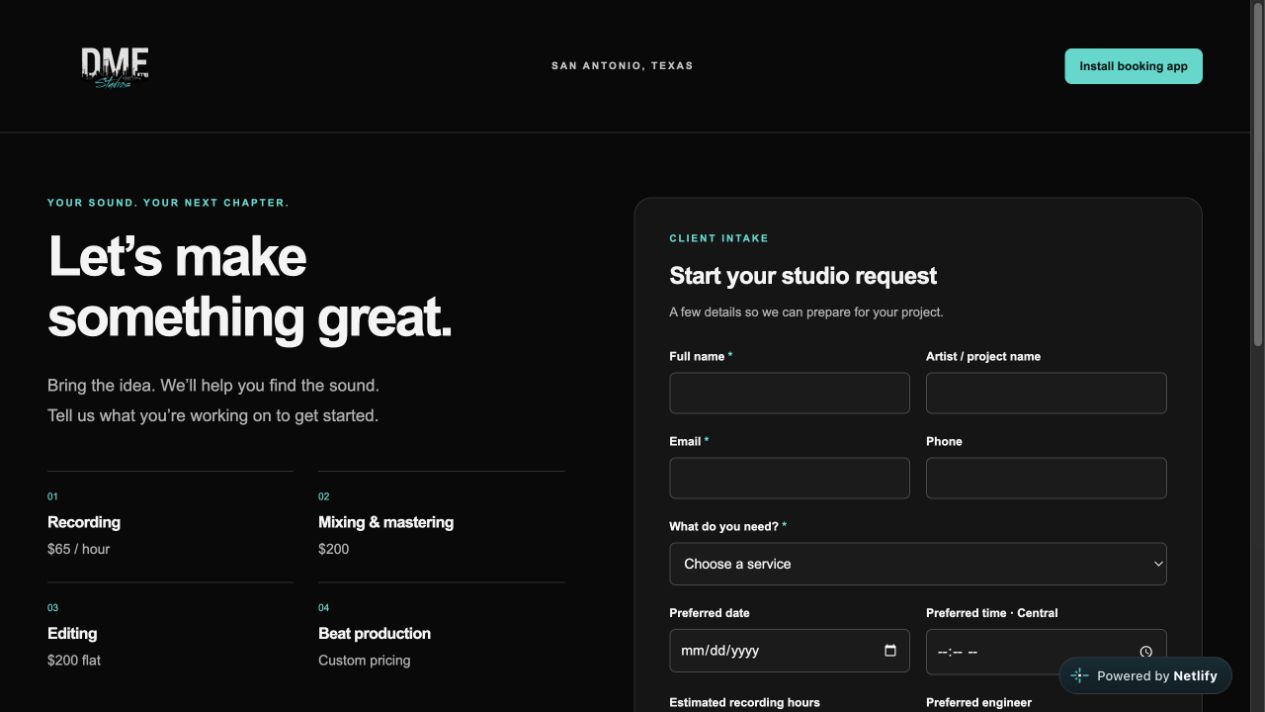Click into the Phone input field
The image size is (1265, 712).
pyautogui.click(x=1046, y=478)
